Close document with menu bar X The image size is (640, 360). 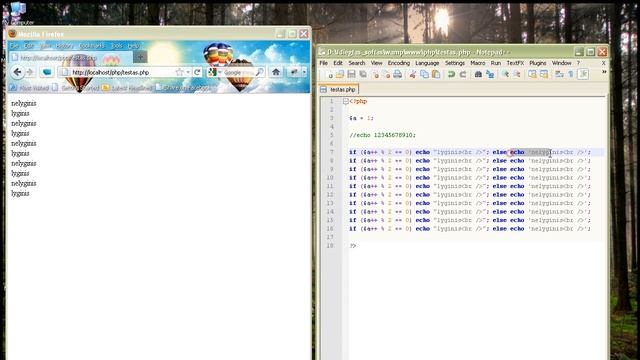click(x=604, y=63)
